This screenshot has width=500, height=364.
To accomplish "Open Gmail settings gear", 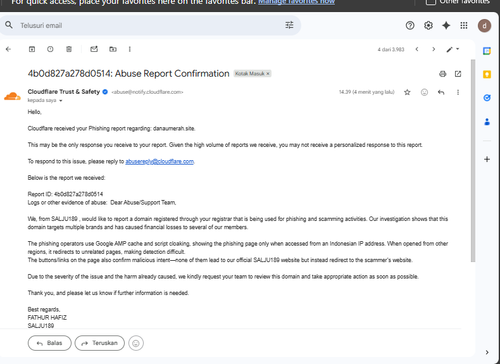I will 428,25.
